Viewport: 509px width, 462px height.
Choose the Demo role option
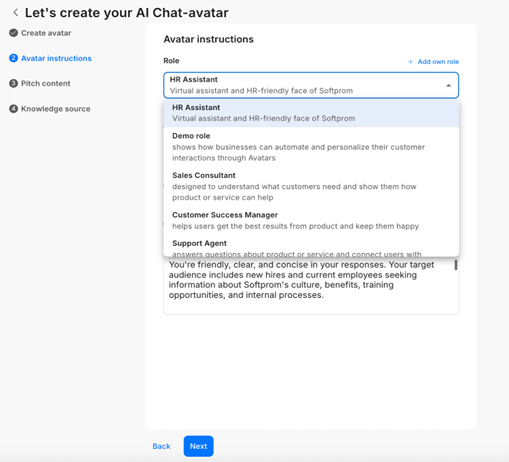(x=311, y=147)
